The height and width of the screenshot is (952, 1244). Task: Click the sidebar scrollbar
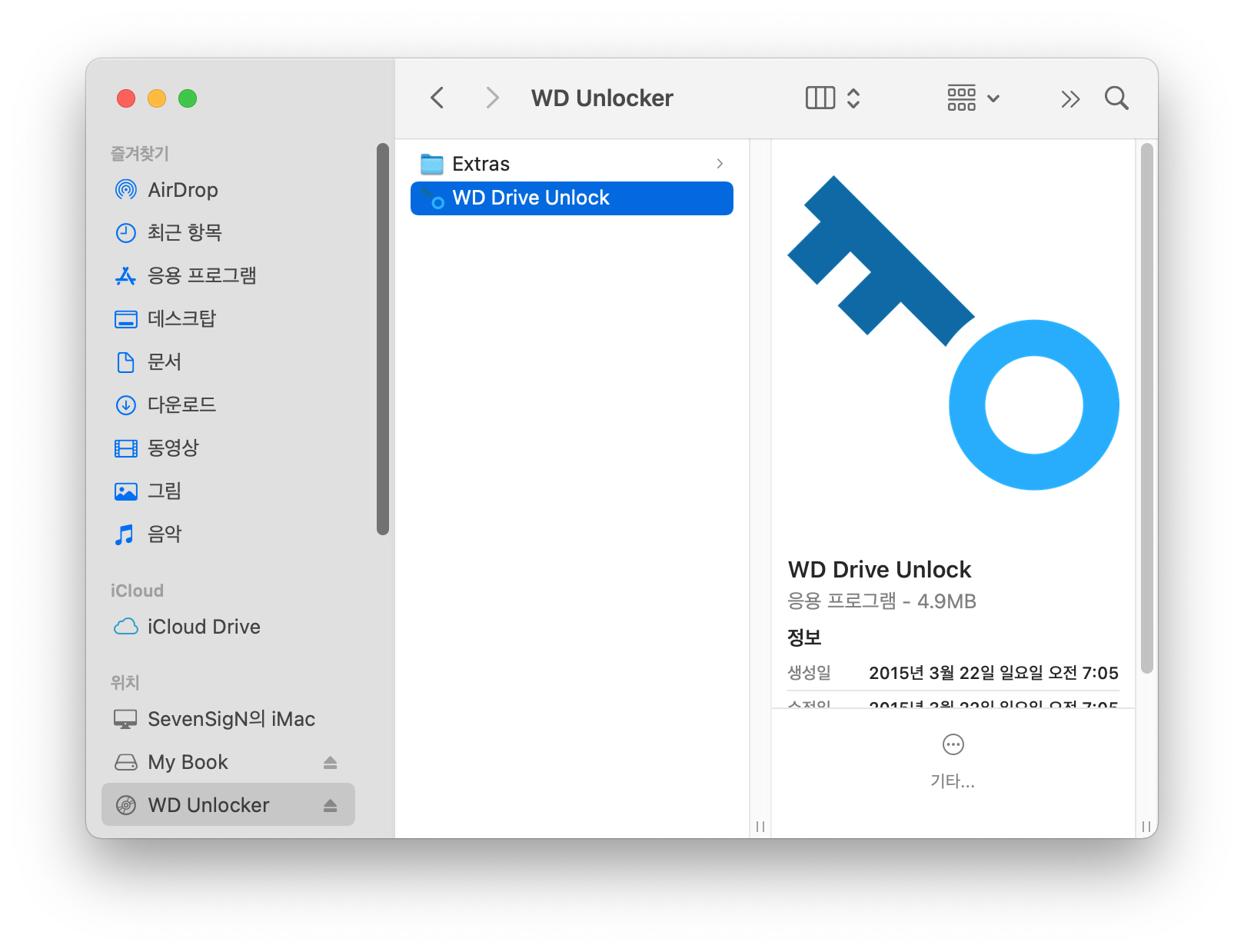coord(383,338)
